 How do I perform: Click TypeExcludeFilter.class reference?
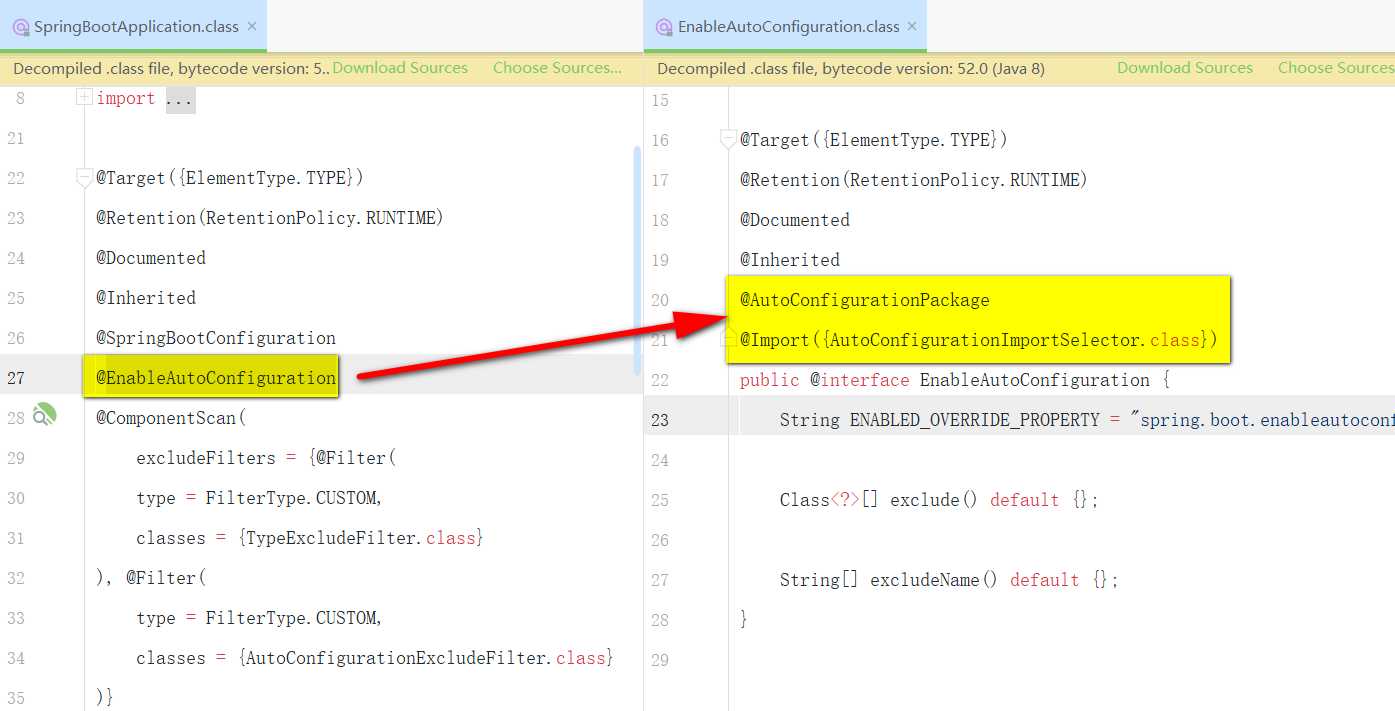tap(360, 538)
